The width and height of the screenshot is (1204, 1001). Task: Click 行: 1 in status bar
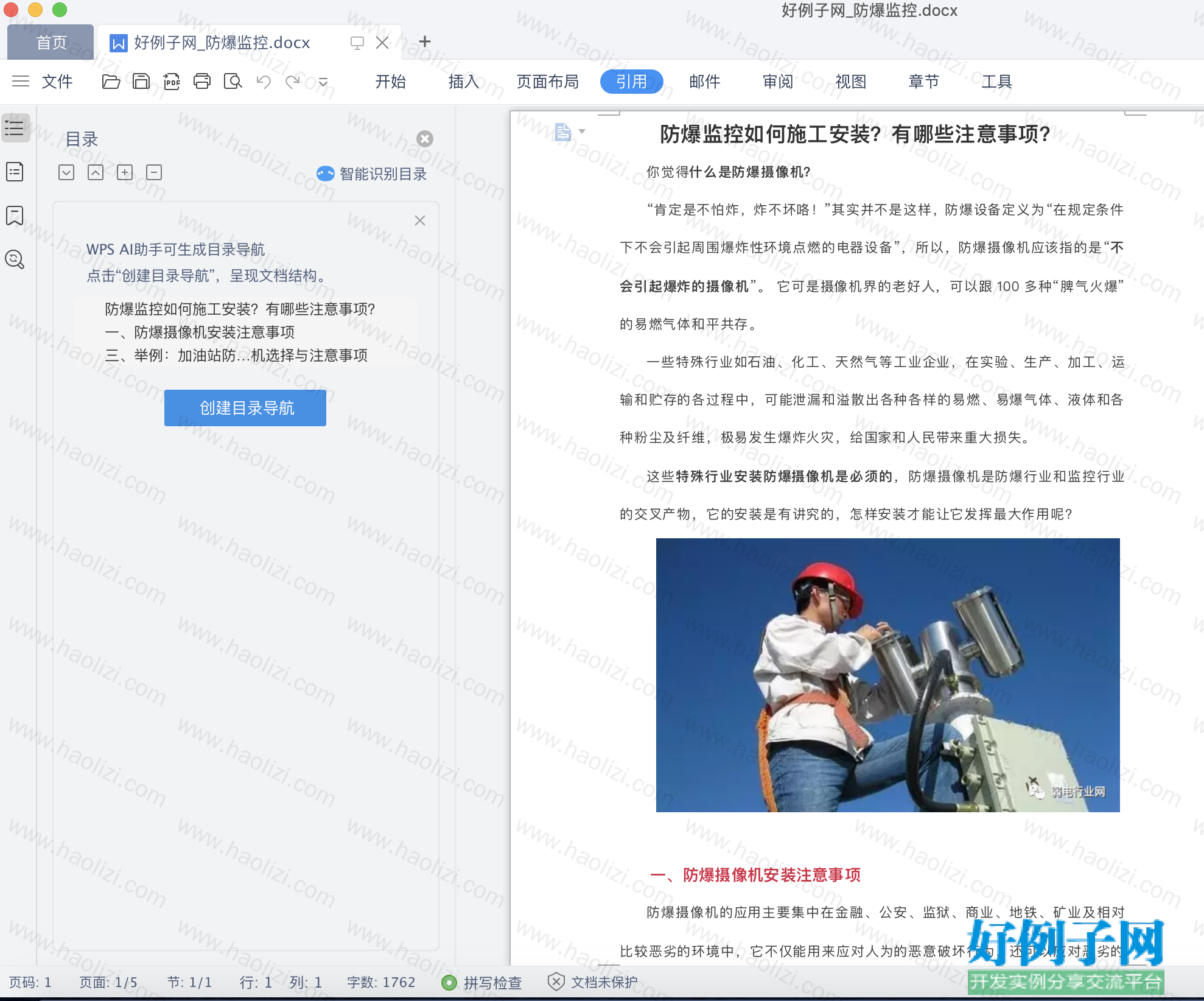point(256,982)
